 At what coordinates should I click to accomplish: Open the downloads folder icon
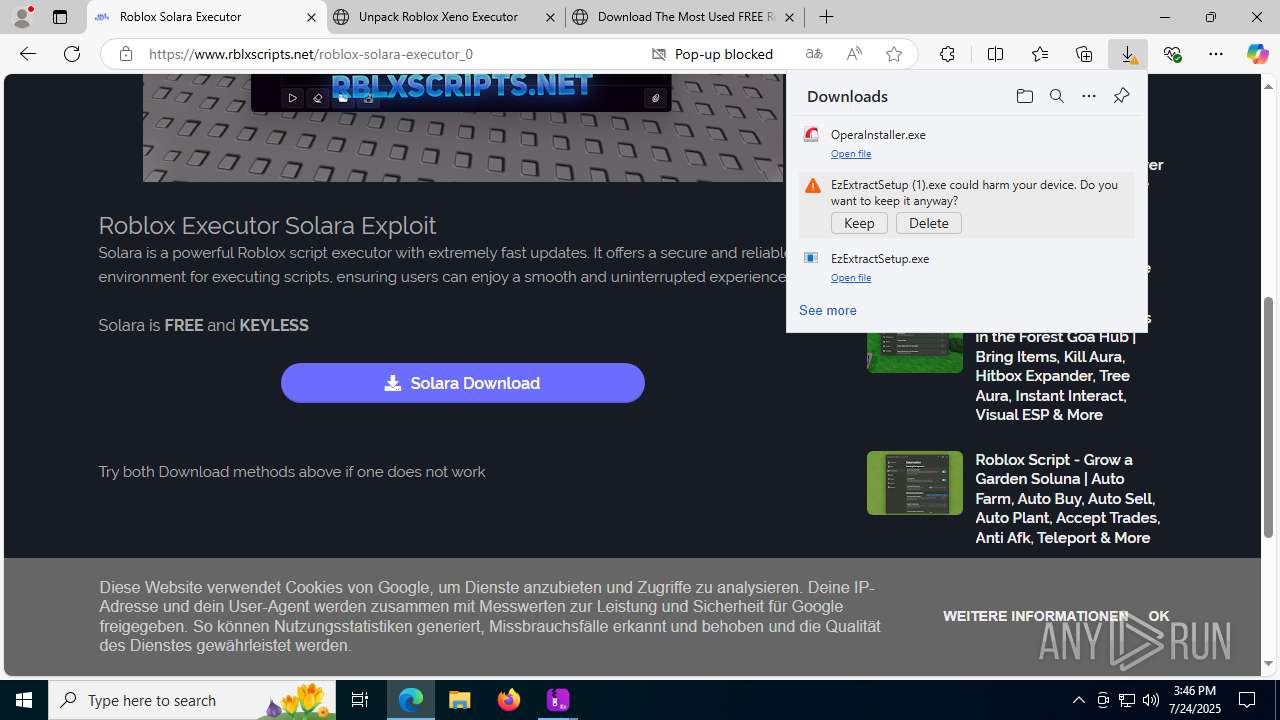point(1024,96)
